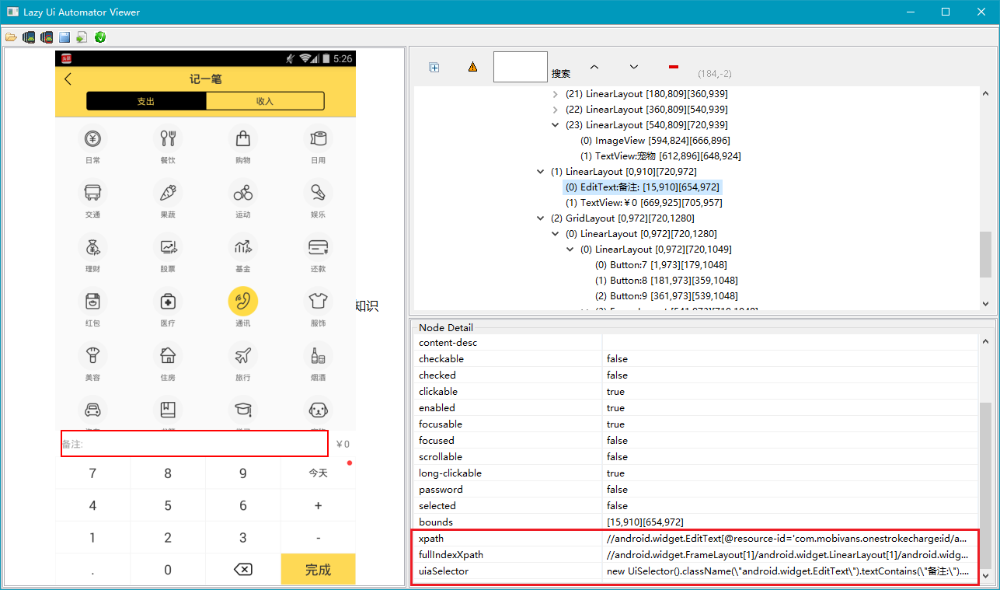Expand node (21) LinearLayout
The height and width of the screenshot is (590, 1000).
click(555, 94)
